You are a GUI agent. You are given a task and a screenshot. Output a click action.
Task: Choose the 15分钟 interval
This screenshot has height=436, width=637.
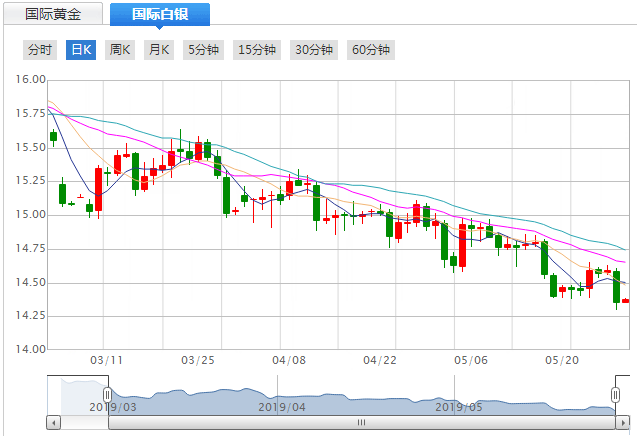tap(257, 50)
